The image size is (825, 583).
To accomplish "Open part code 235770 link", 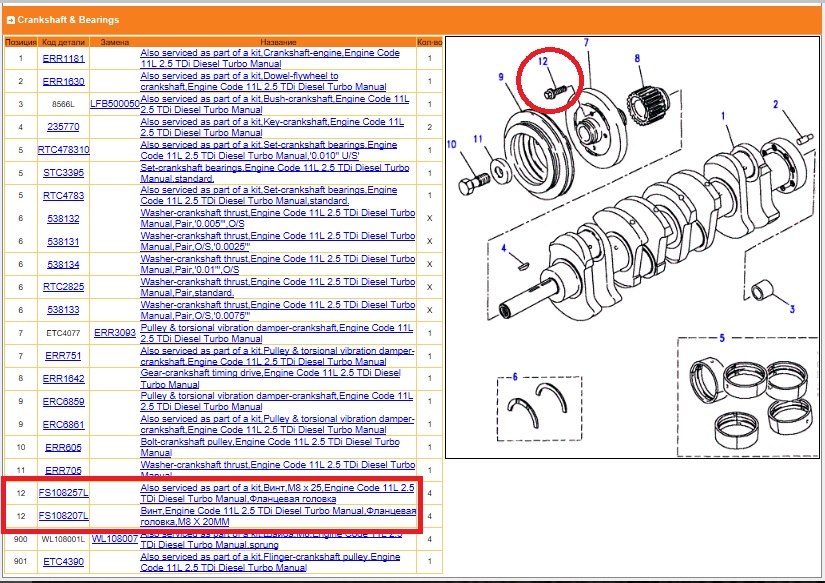I will pyautogui.click(x=63, y=127).
